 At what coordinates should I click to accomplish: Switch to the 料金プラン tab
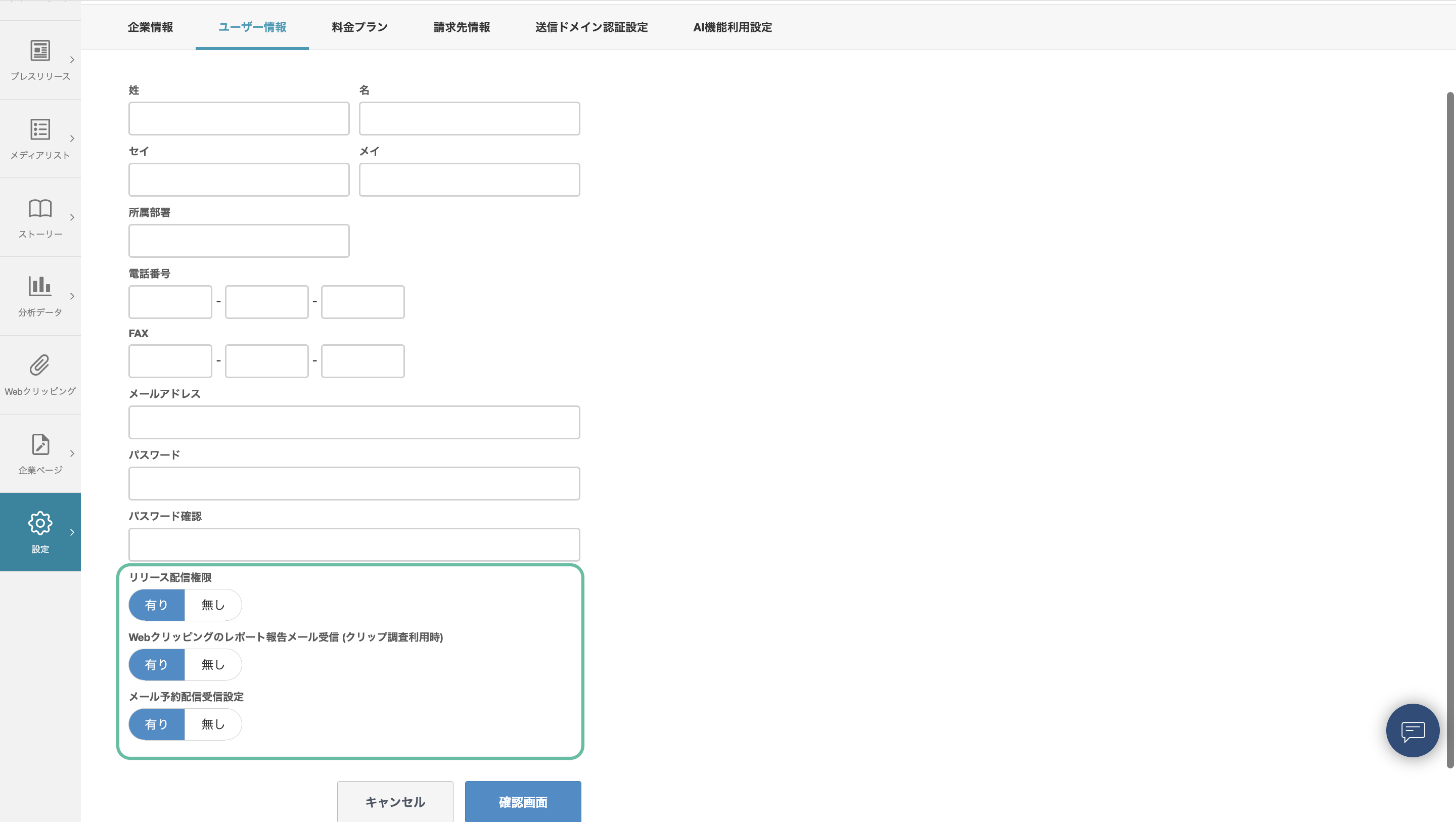click(x=359, y=27)
